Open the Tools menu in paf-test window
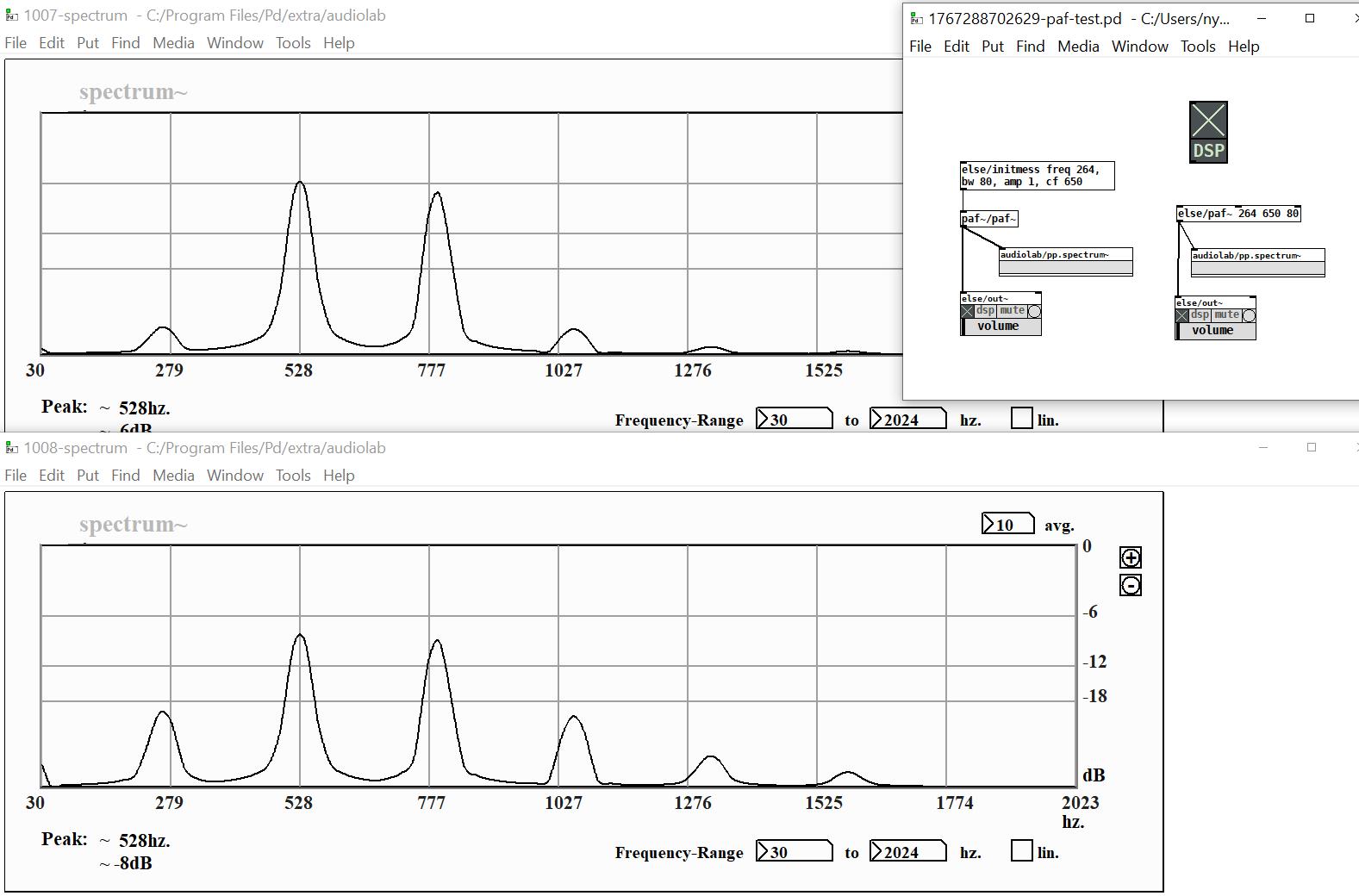Screen dimensions: 1359x896 [1197, 47]
